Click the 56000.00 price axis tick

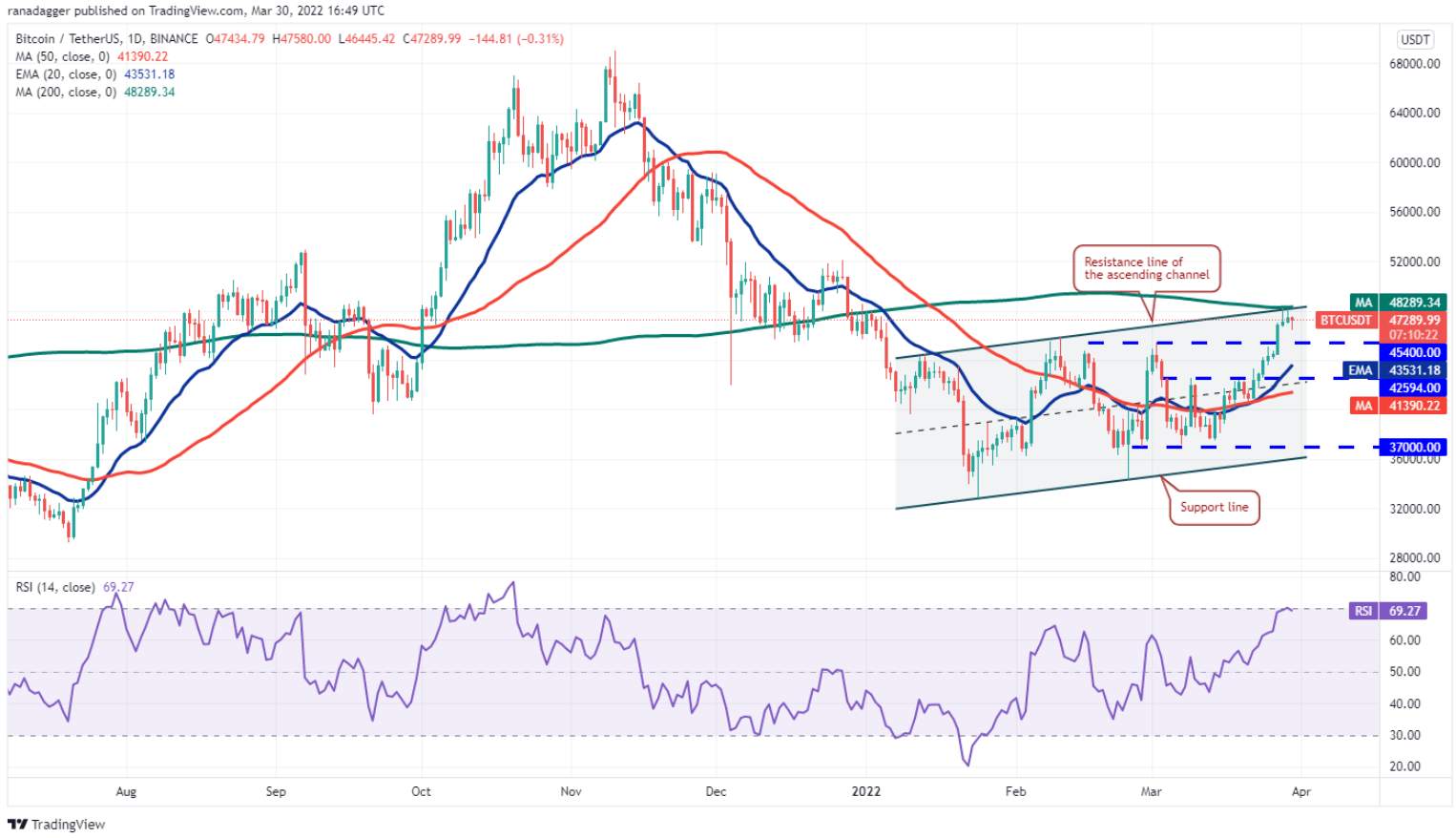coord(1414,212)
